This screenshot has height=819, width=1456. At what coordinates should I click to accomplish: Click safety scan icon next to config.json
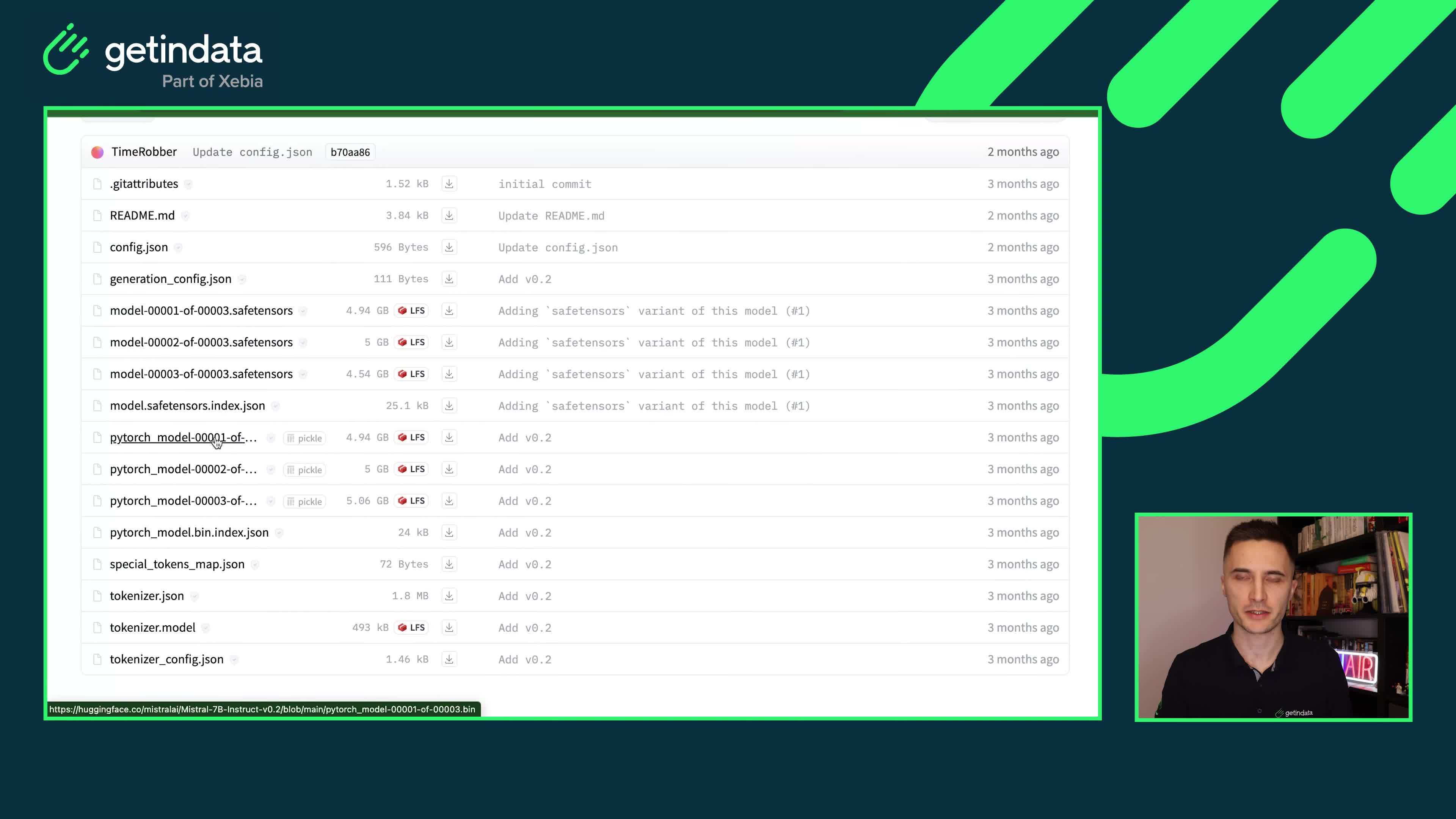(178, 248)
